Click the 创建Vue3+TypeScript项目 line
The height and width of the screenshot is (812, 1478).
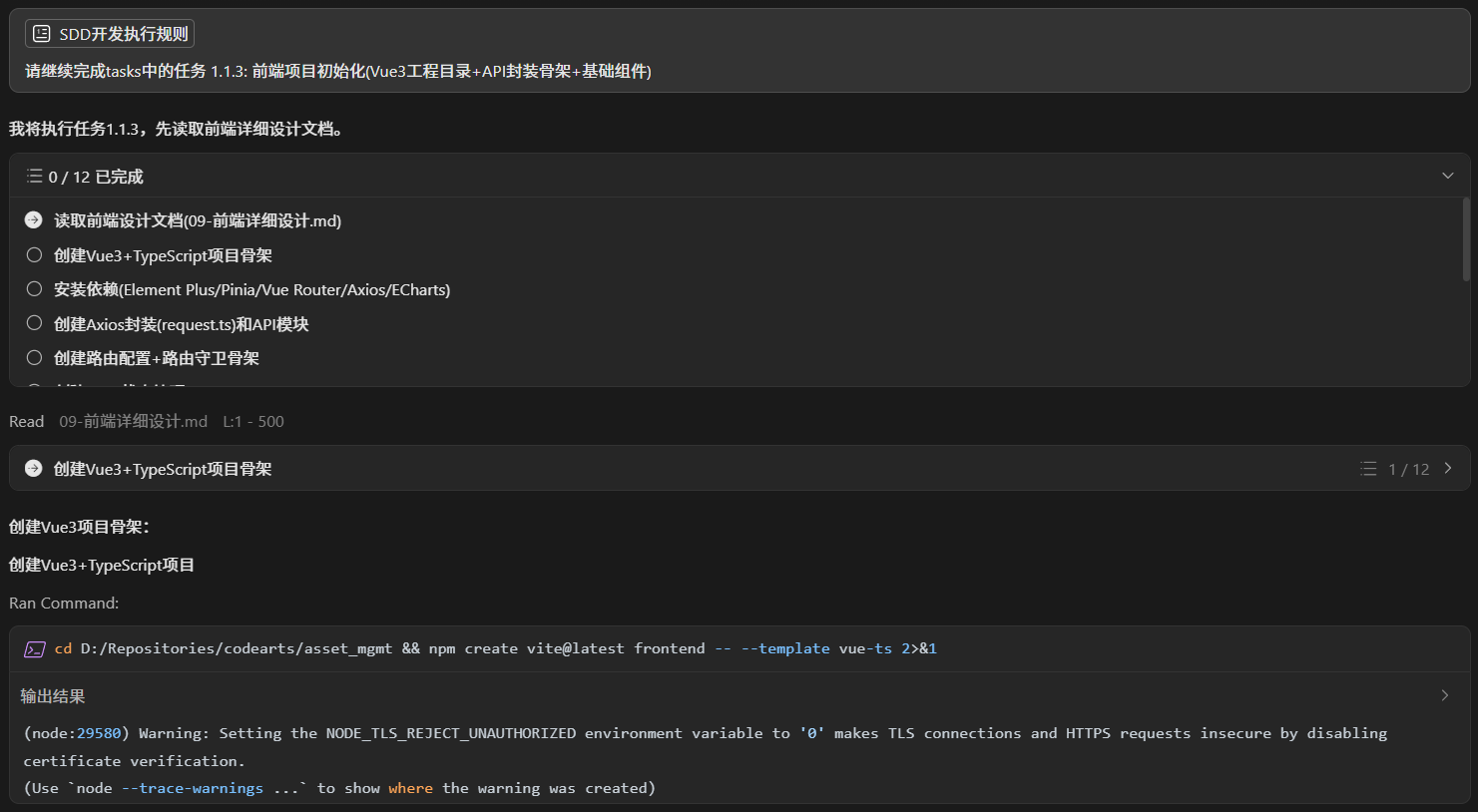click(x=102, y=566)
